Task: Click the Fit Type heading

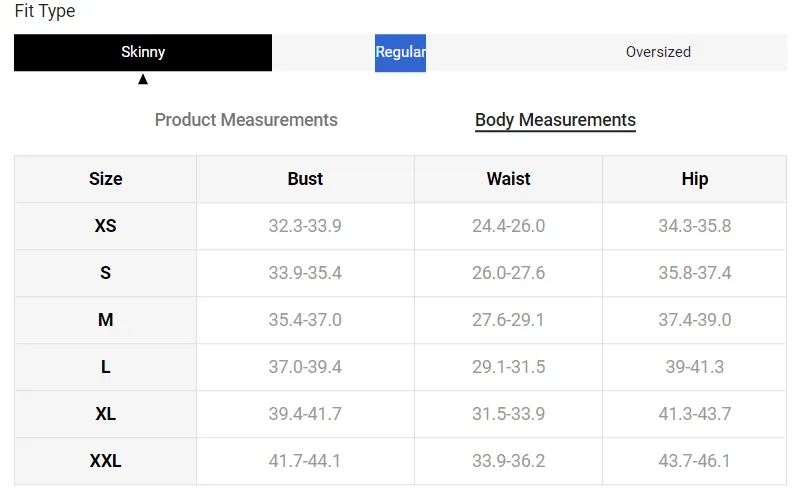Action: tap(45, 11)
